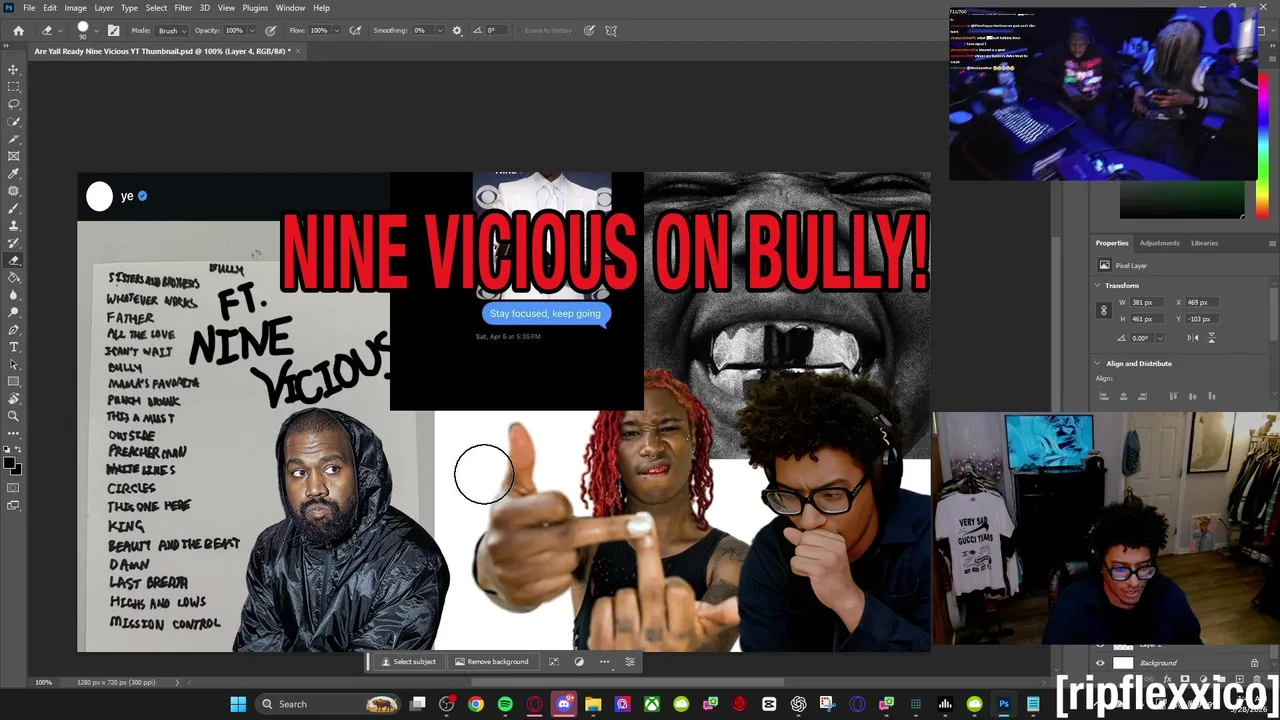The height and width of the screenshot is (720, 1280).
Task: Flip layer vertically in Properties
Action: (1211, 338)
